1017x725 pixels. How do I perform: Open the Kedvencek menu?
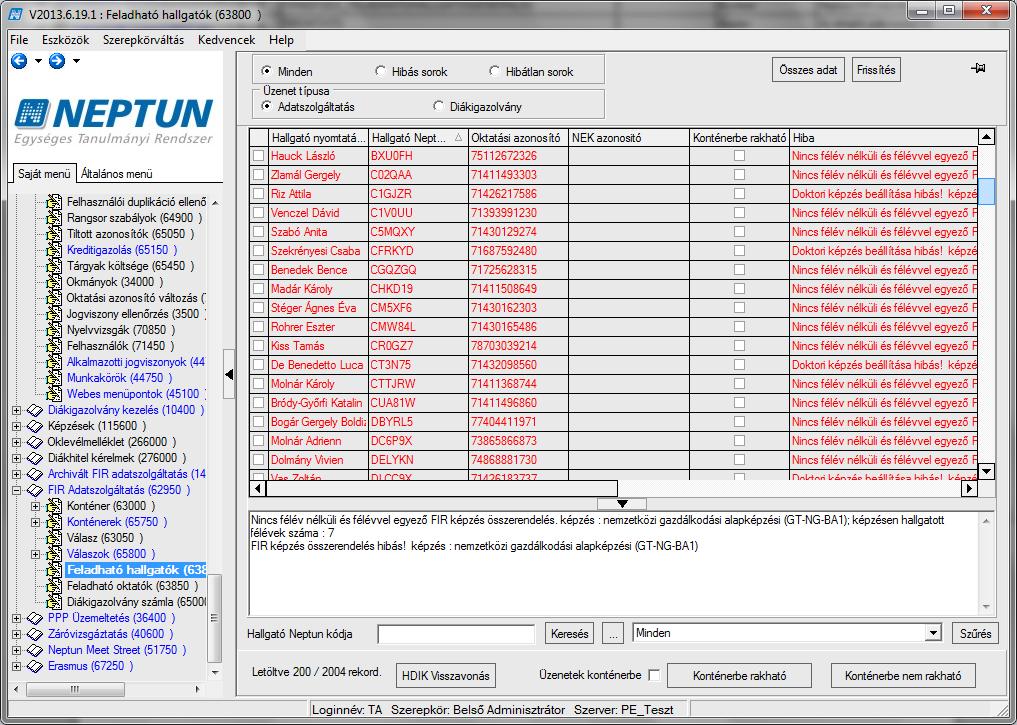pyautogui.click(x=226, y=40)
